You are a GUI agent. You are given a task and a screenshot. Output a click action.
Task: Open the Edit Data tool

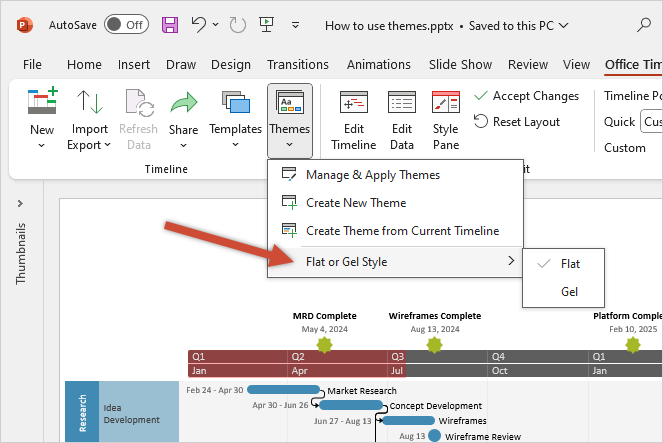pyautogui.click(x=402, y=103)
